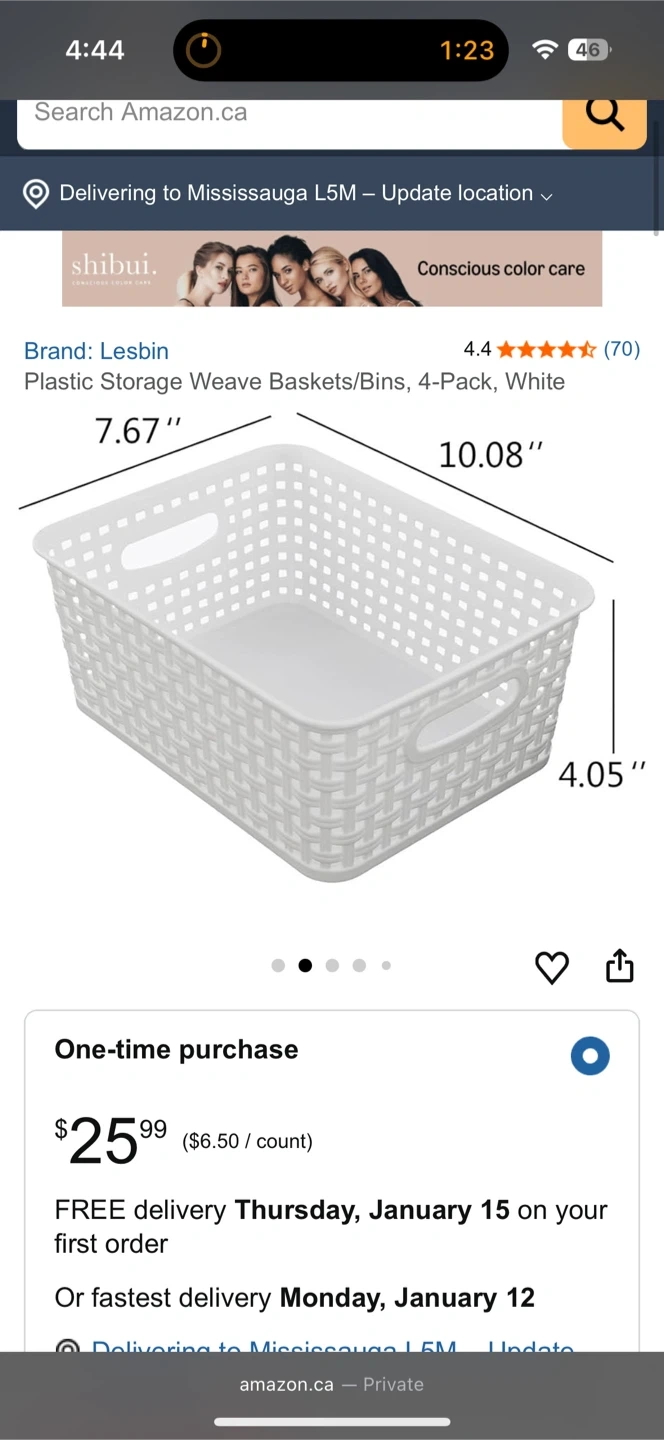The width and height of the screenshot is (664, 1440).
Task: Jump to third image pagination dot
Action: [x=332, y=966]
